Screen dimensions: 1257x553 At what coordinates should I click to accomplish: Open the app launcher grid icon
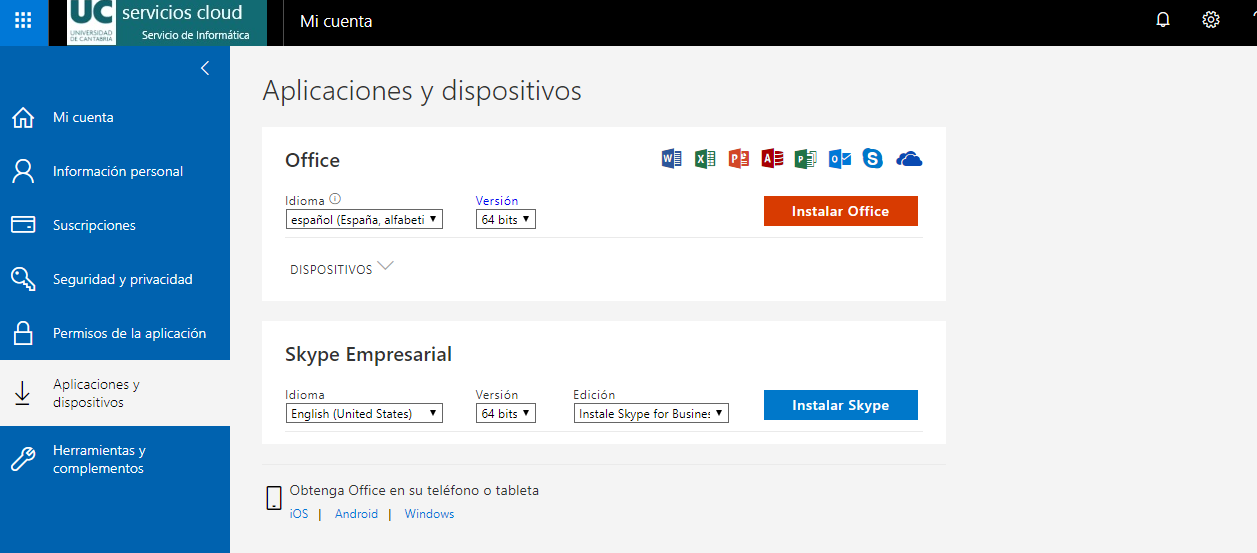(23, 20)
